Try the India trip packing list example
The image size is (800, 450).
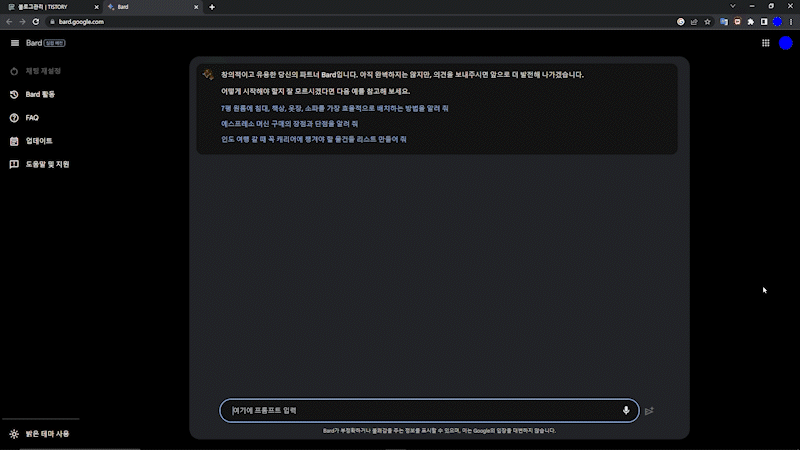(x=313, y=139)
